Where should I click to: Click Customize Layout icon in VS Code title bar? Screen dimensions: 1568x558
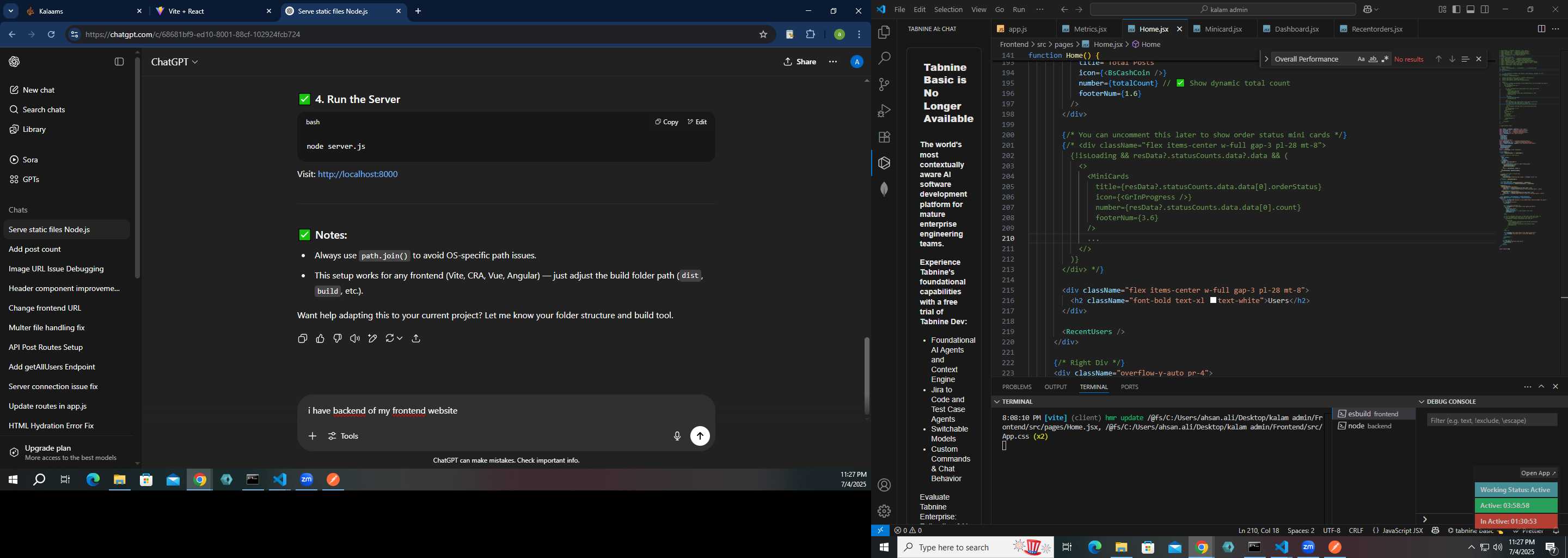(1443, 10)
